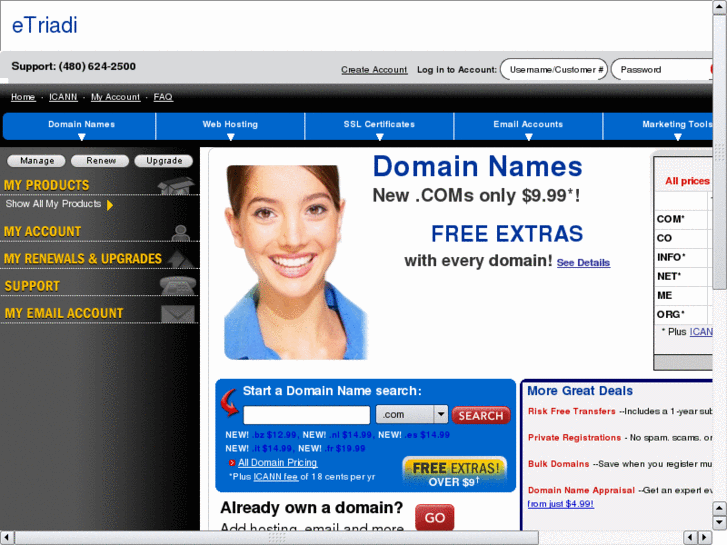This screenshot has height=545, width=727.
Task: Click the red GO button
Action: [x=434, y=518]
